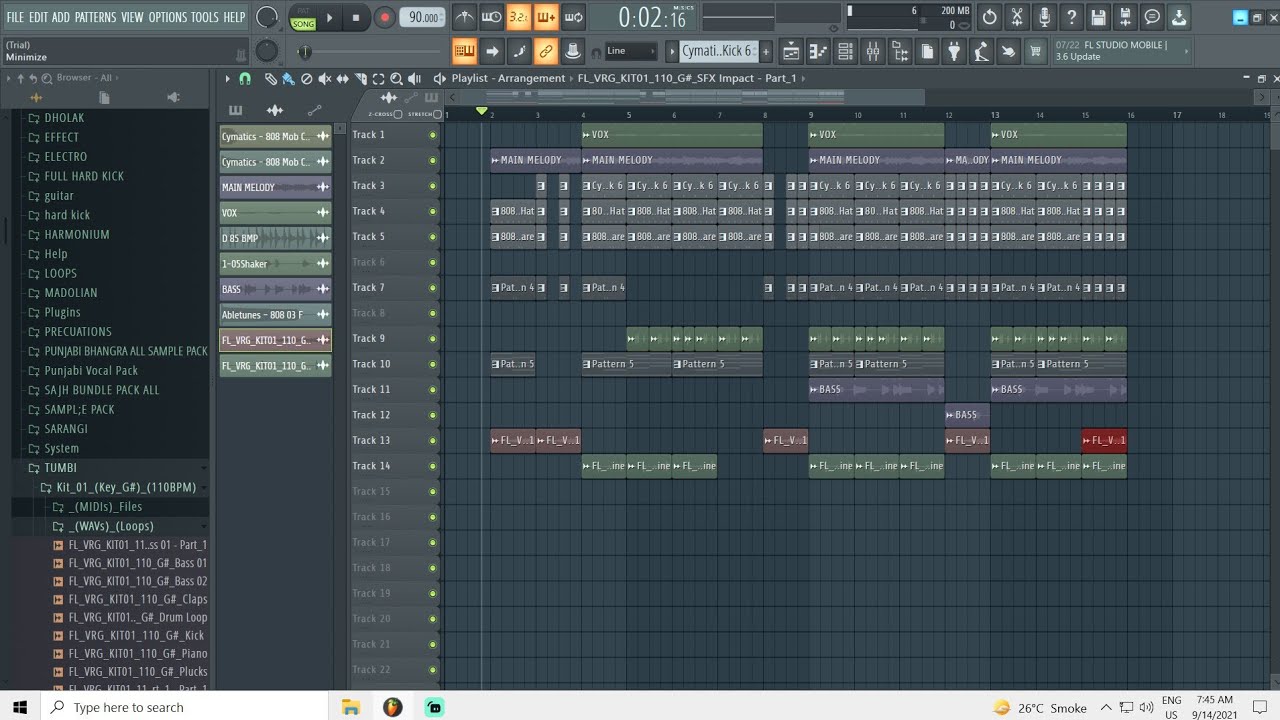
Task: Click the Help question mark icon
Action: [1071, 17]
